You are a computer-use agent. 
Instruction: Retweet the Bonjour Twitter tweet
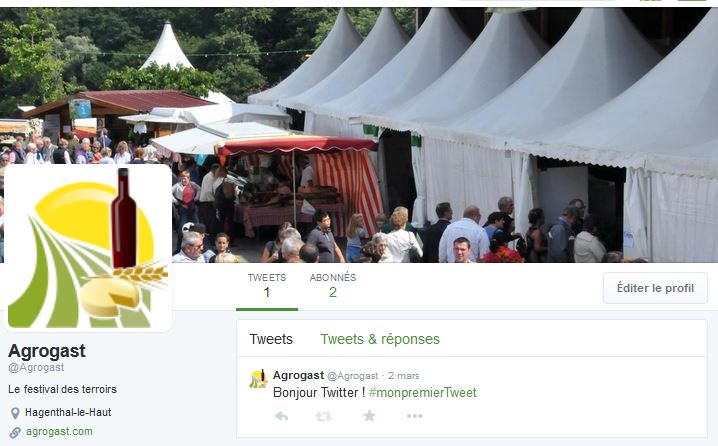tap(324, 416)
